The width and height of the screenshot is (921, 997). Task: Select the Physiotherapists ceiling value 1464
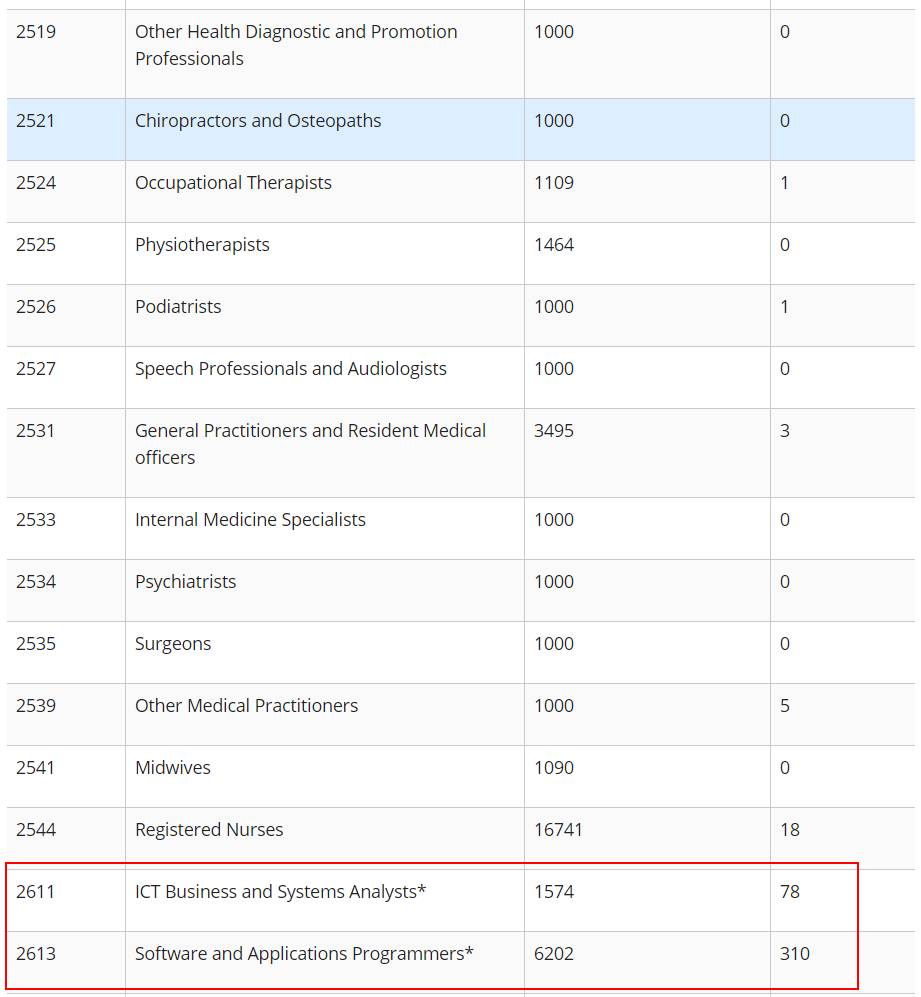pos(554,245)
